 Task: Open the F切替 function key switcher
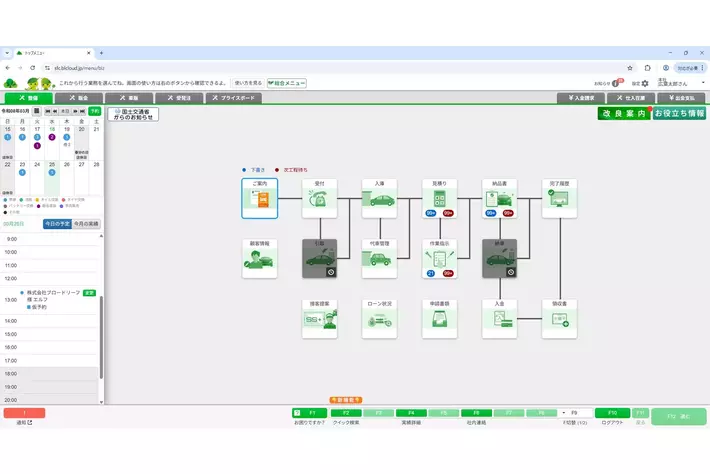pos(575,412)
